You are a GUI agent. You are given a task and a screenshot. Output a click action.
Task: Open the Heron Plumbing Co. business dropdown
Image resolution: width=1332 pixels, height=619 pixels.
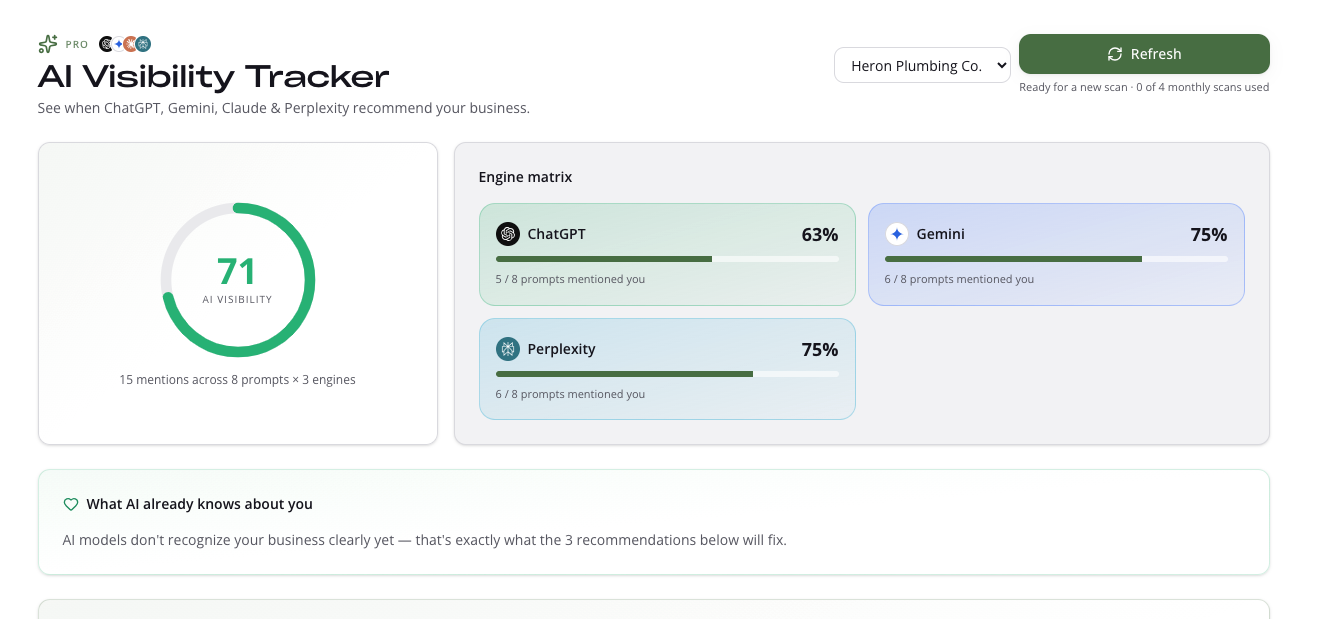(x=922, y=66)
